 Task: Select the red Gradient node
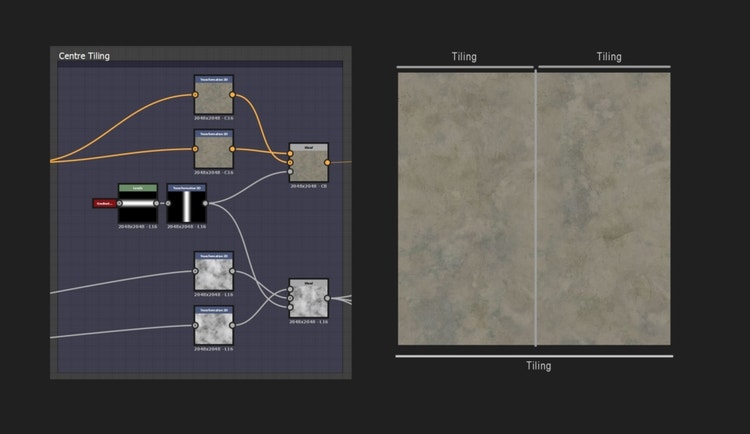[105, 203]
